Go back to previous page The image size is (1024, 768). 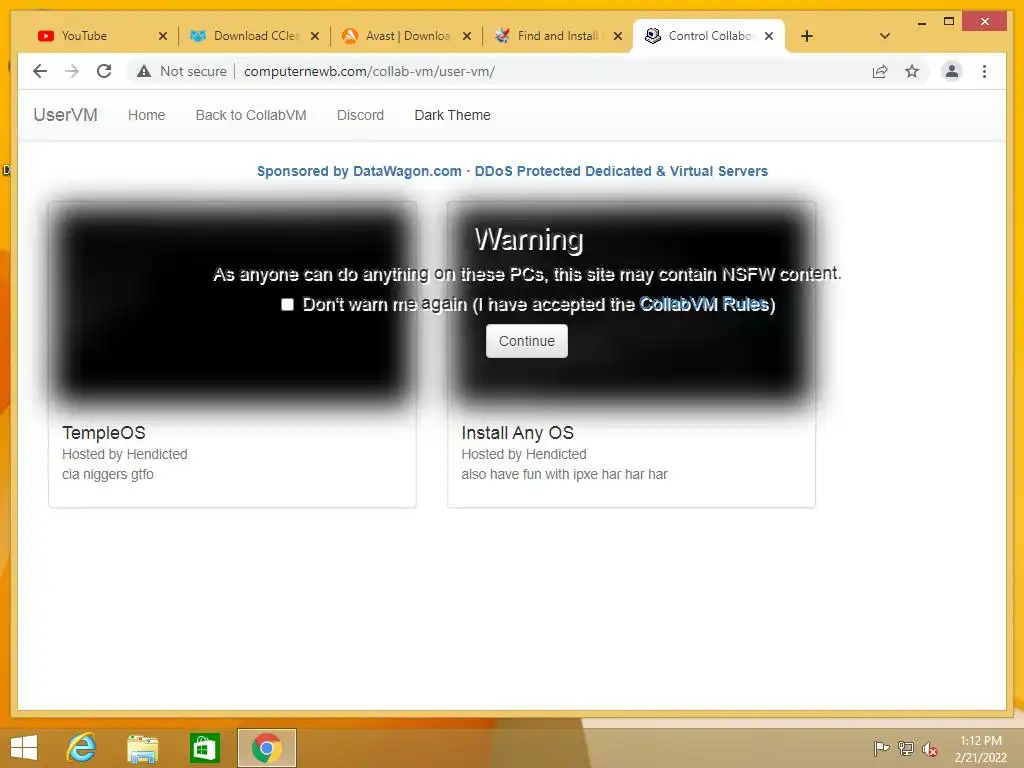[x=40, y=71]
